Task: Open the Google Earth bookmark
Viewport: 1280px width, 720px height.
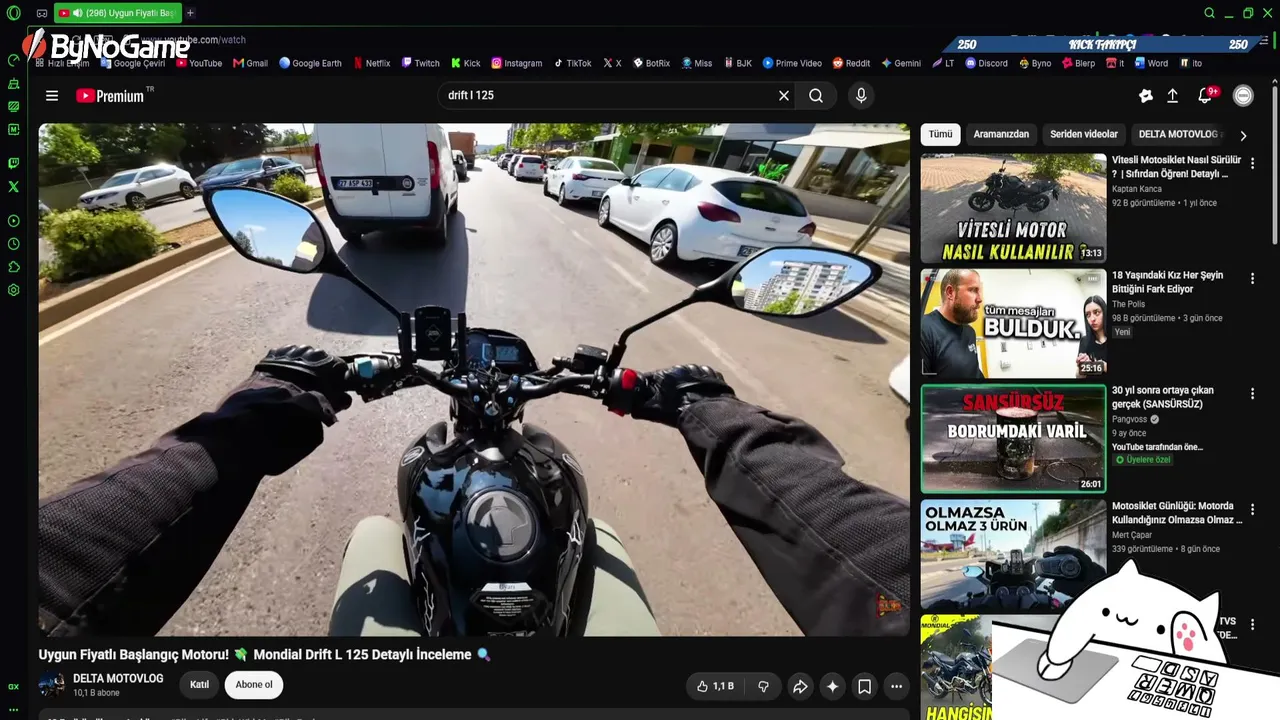Action: 310,63
